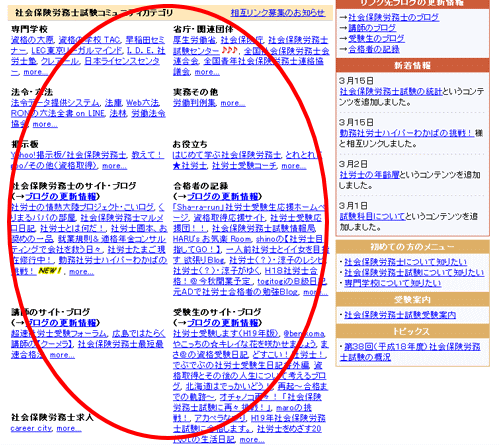This screenshot has width=500, height=445.
Task: Open the 資格の大原 school link
Action: tap(32, 40)
